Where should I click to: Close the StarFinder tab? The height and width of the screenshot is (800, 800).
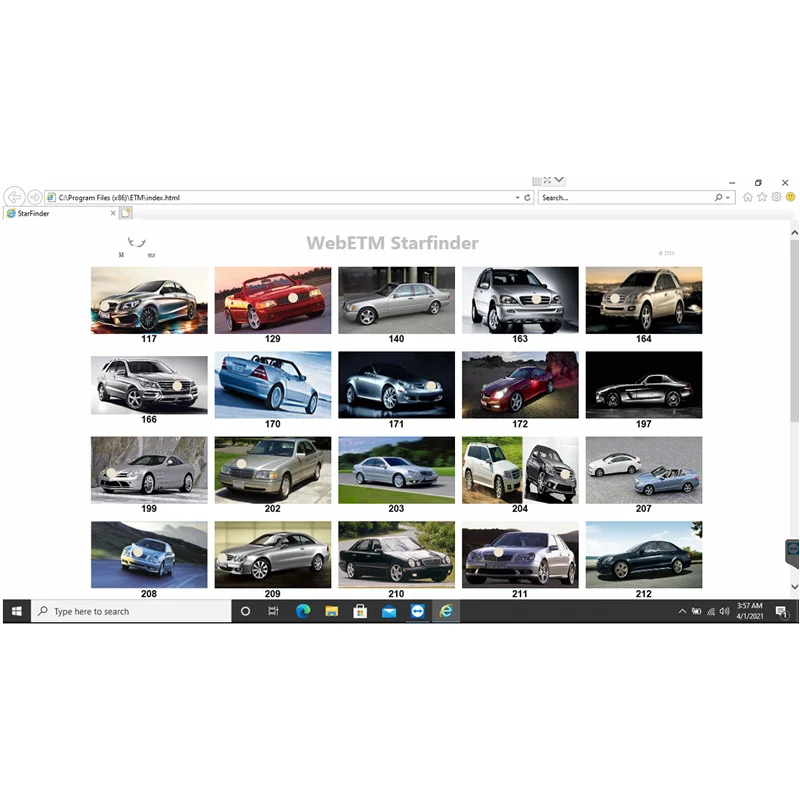click(x=113, y=213)
